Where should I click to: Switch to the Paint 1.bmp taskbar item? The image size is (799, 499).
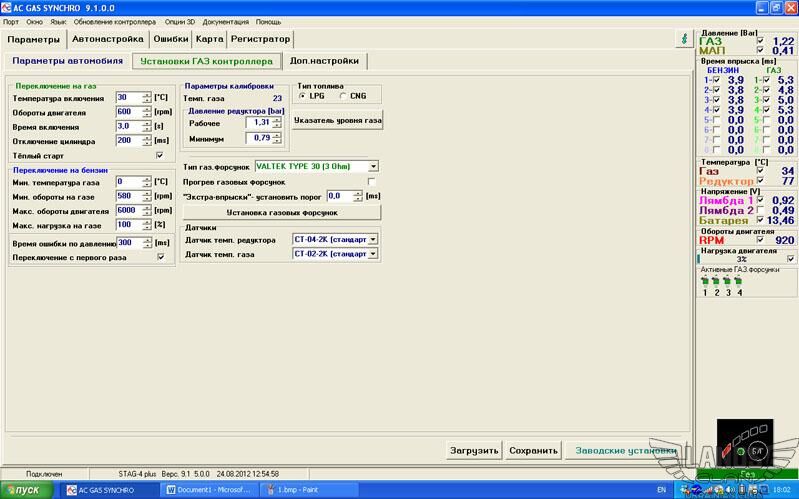coord(298,490)
